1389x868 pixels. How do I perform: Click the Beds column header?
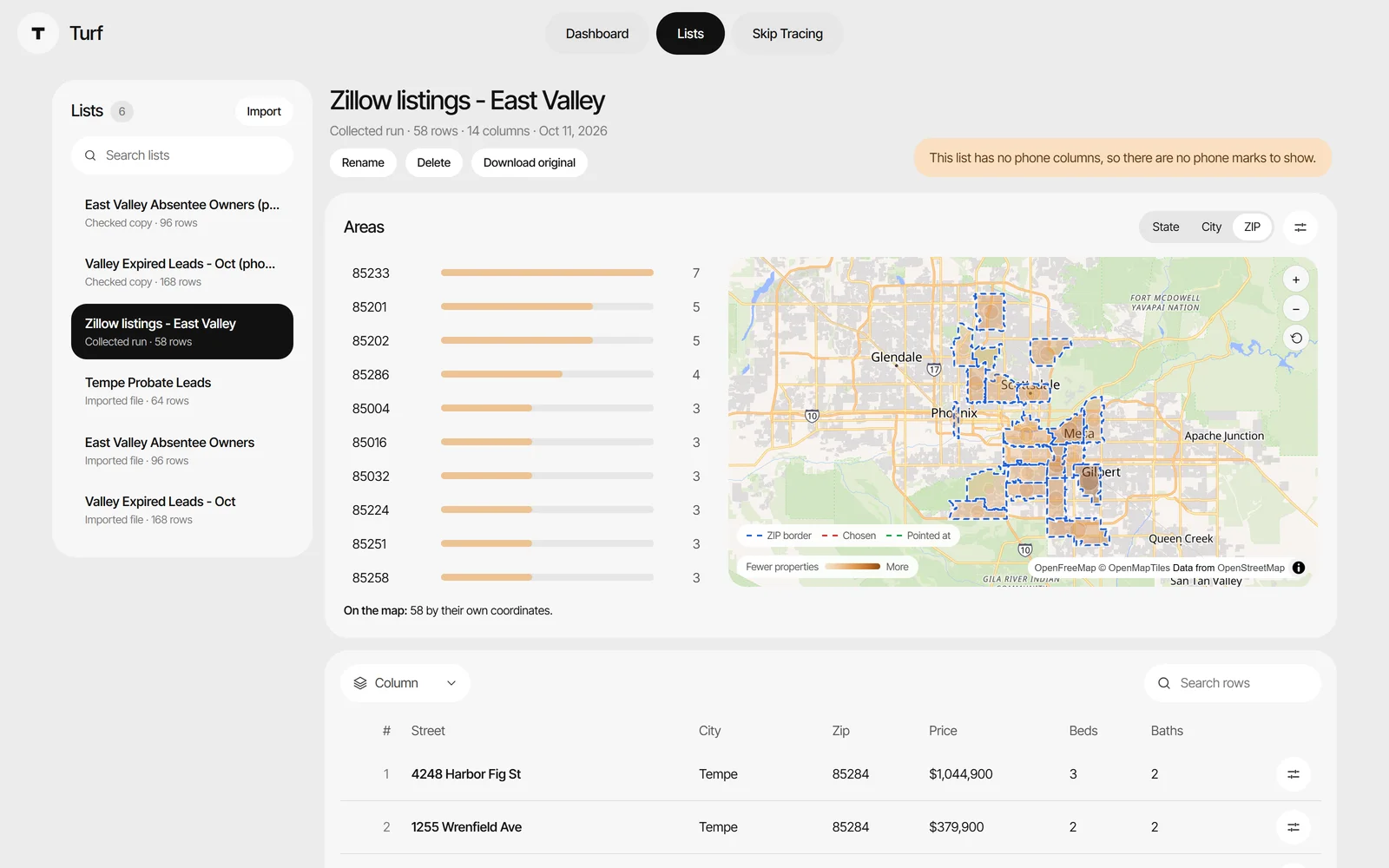1083,731
